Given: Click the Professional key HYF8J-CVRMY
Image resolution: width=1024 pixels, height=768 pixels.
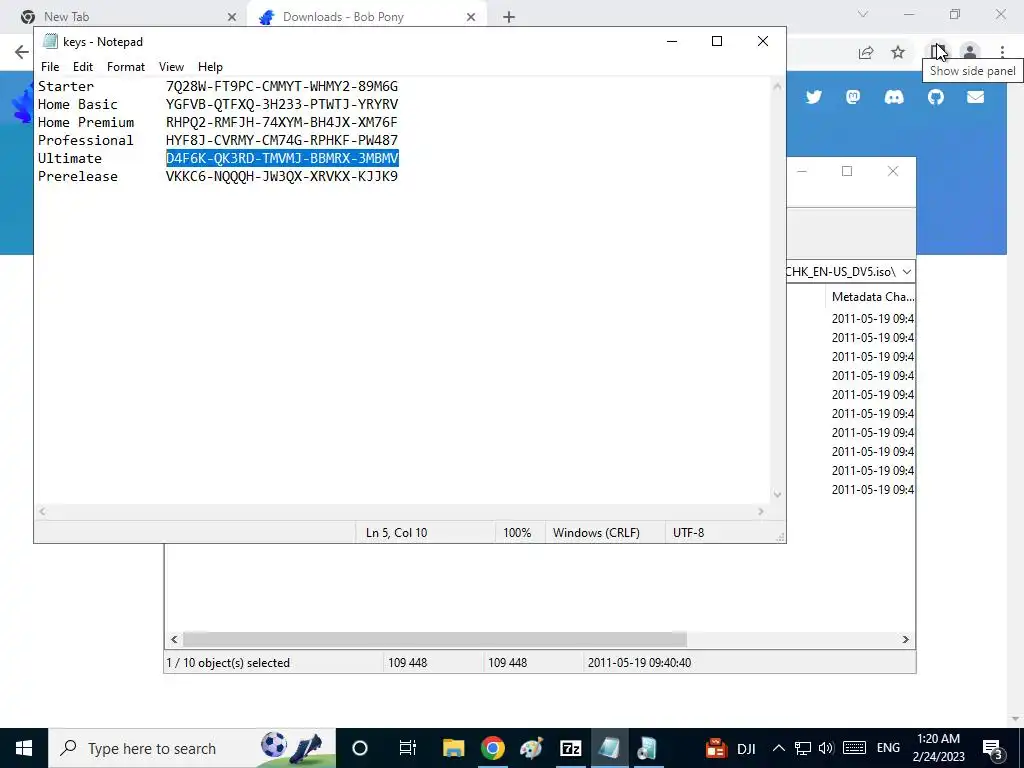Looking at the screenshot, I should 282,140.
